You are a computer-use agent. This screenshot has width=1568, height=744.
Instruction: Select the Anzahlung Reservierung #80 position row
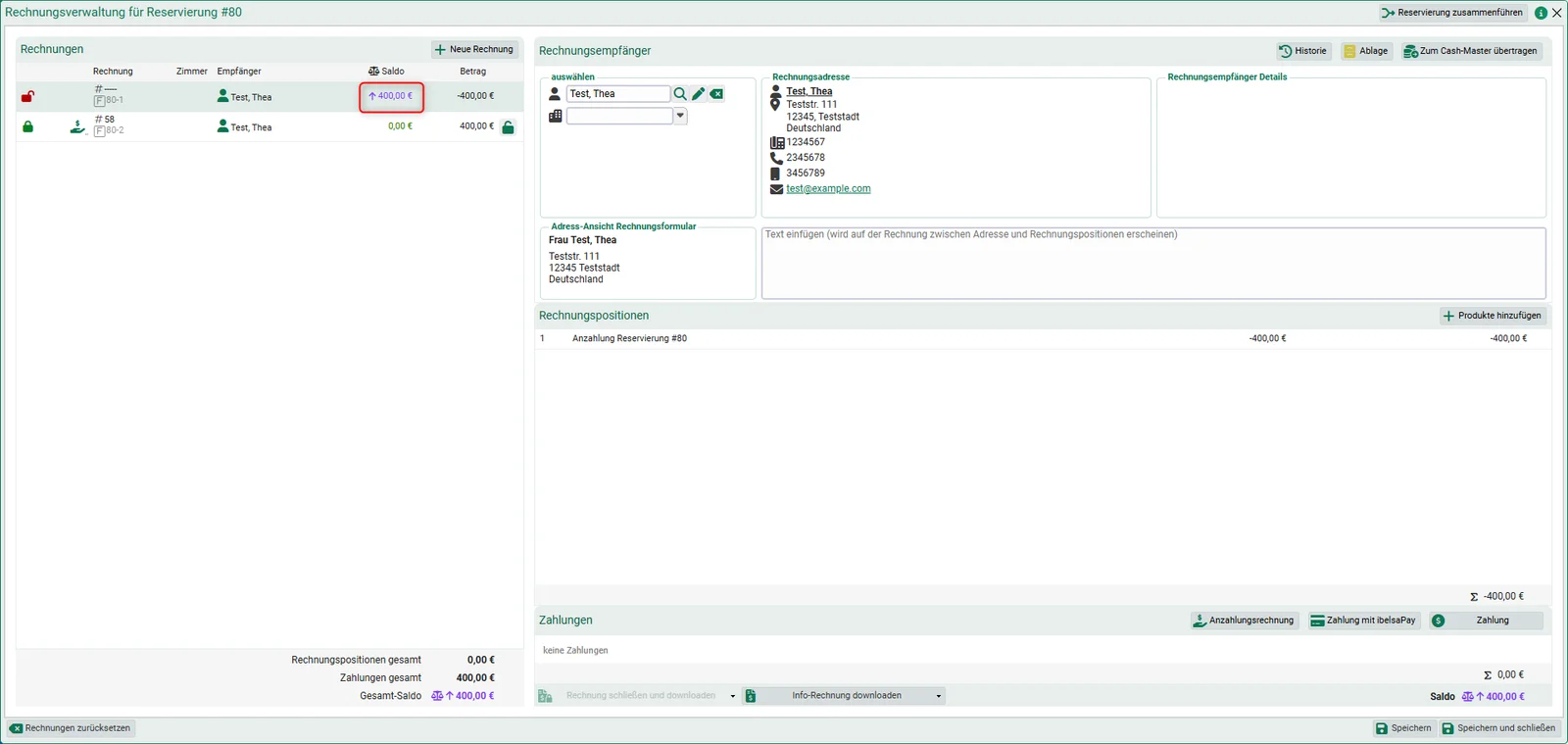pos(1043,338)
